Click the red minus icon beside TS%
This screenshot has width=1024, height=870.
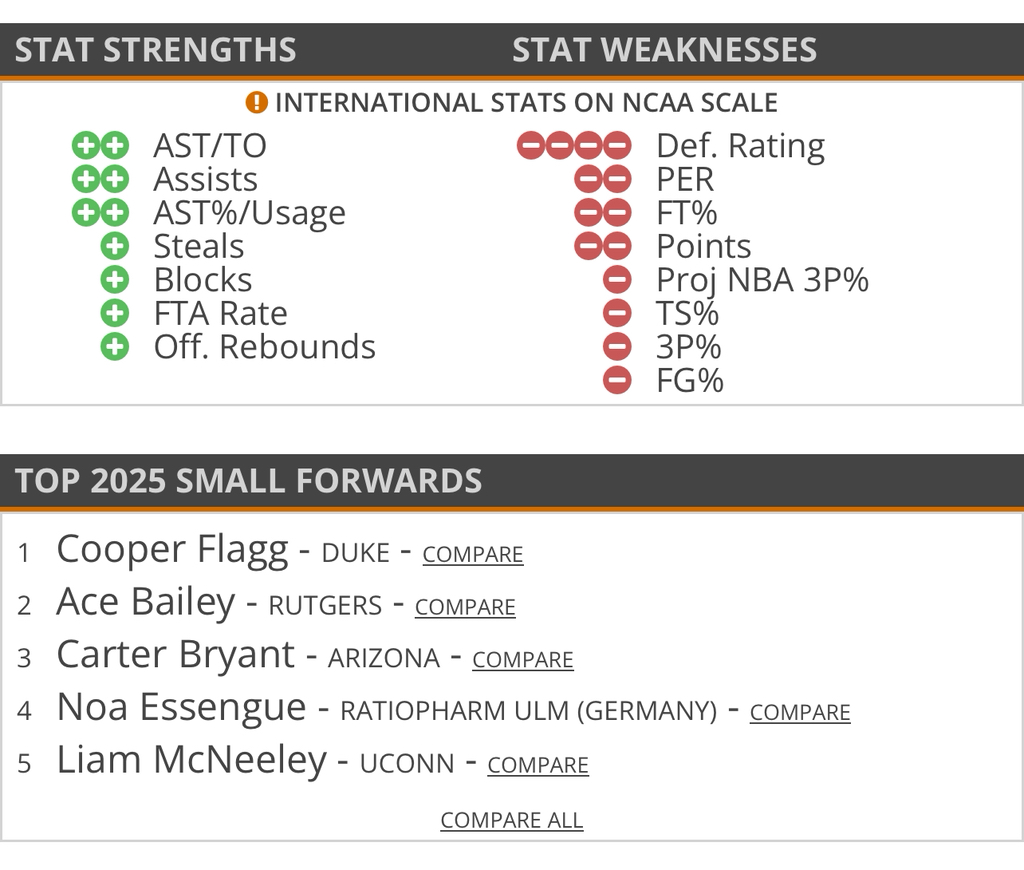pos(617,314)
